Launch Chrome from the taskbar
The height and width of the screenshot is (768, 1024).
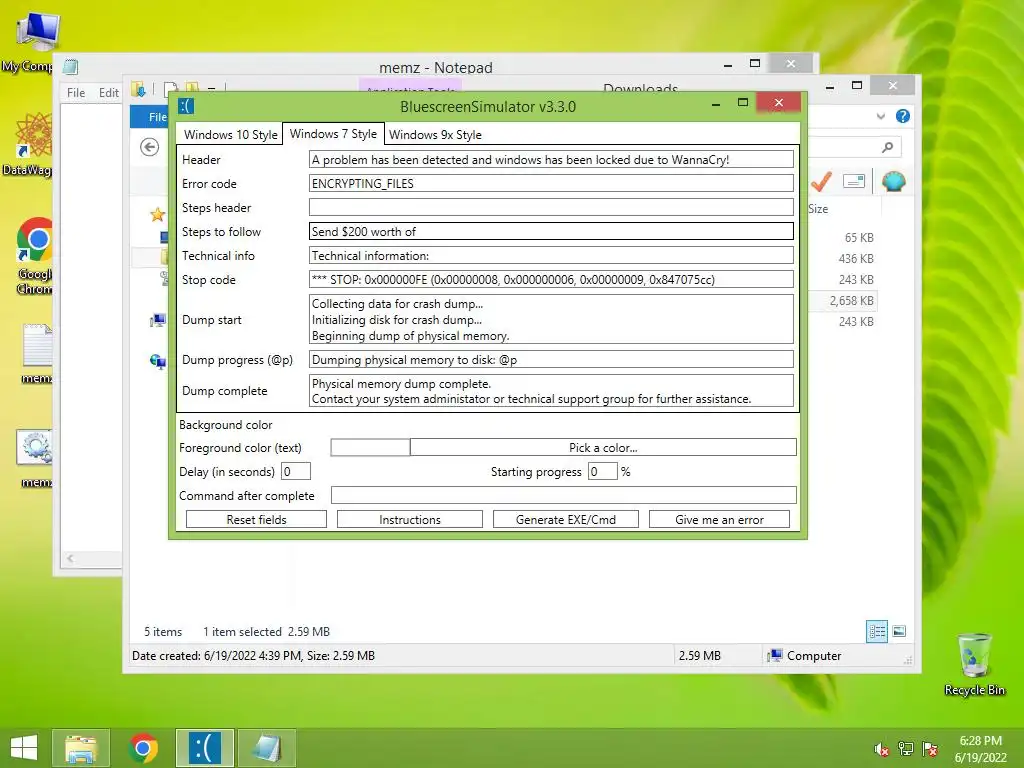(x=143, y=748)
